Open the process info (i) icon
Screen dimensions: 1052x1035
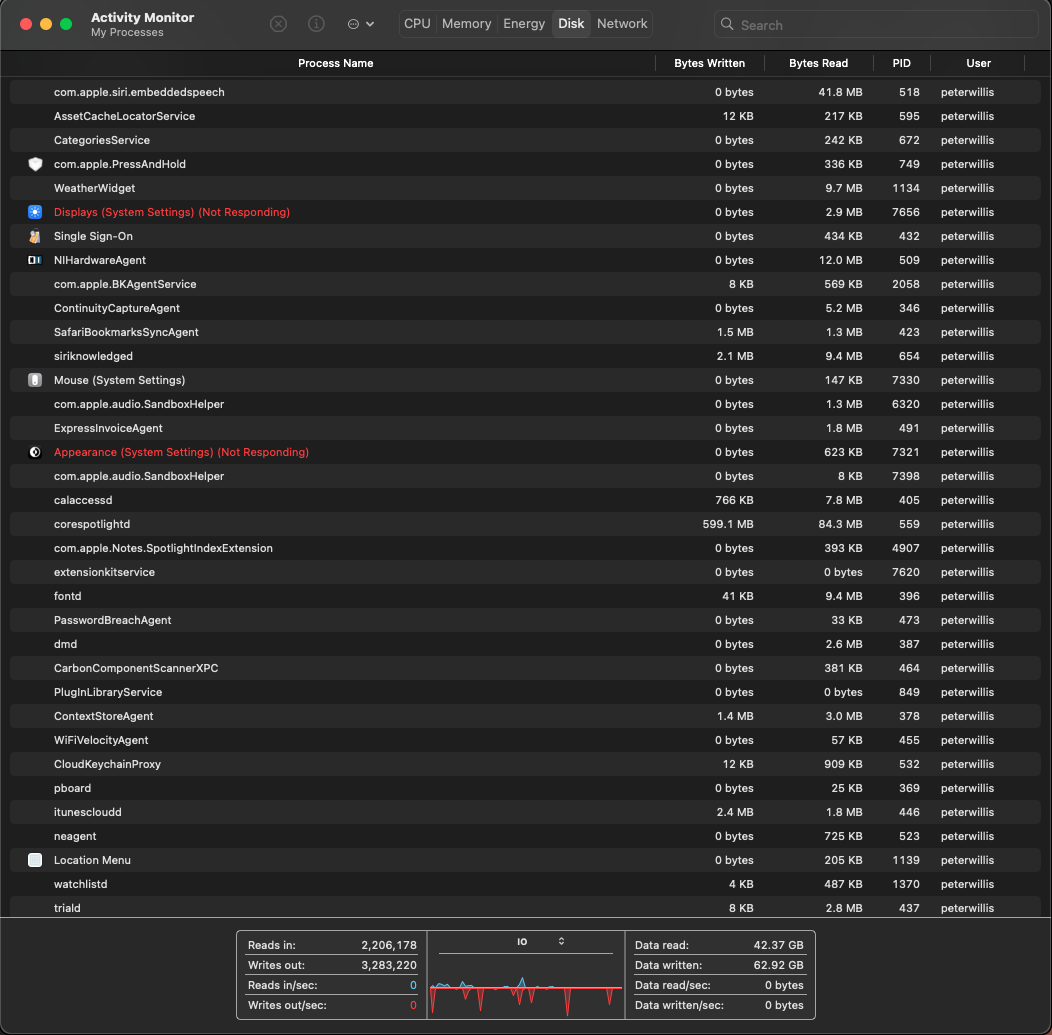pos(316,24)
